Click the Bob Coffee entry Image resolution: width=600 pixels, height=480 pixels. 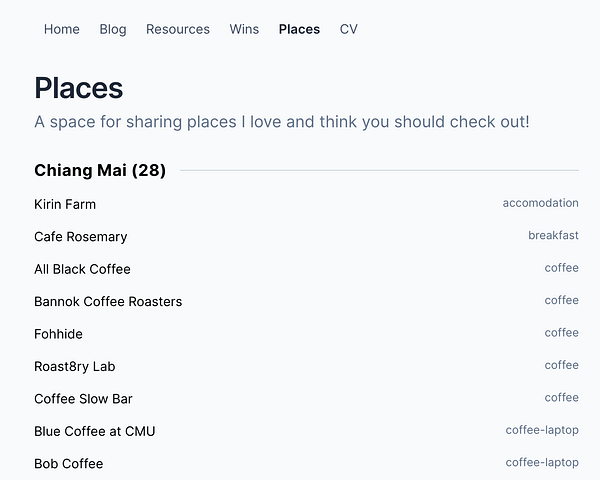tap(68, 464)
